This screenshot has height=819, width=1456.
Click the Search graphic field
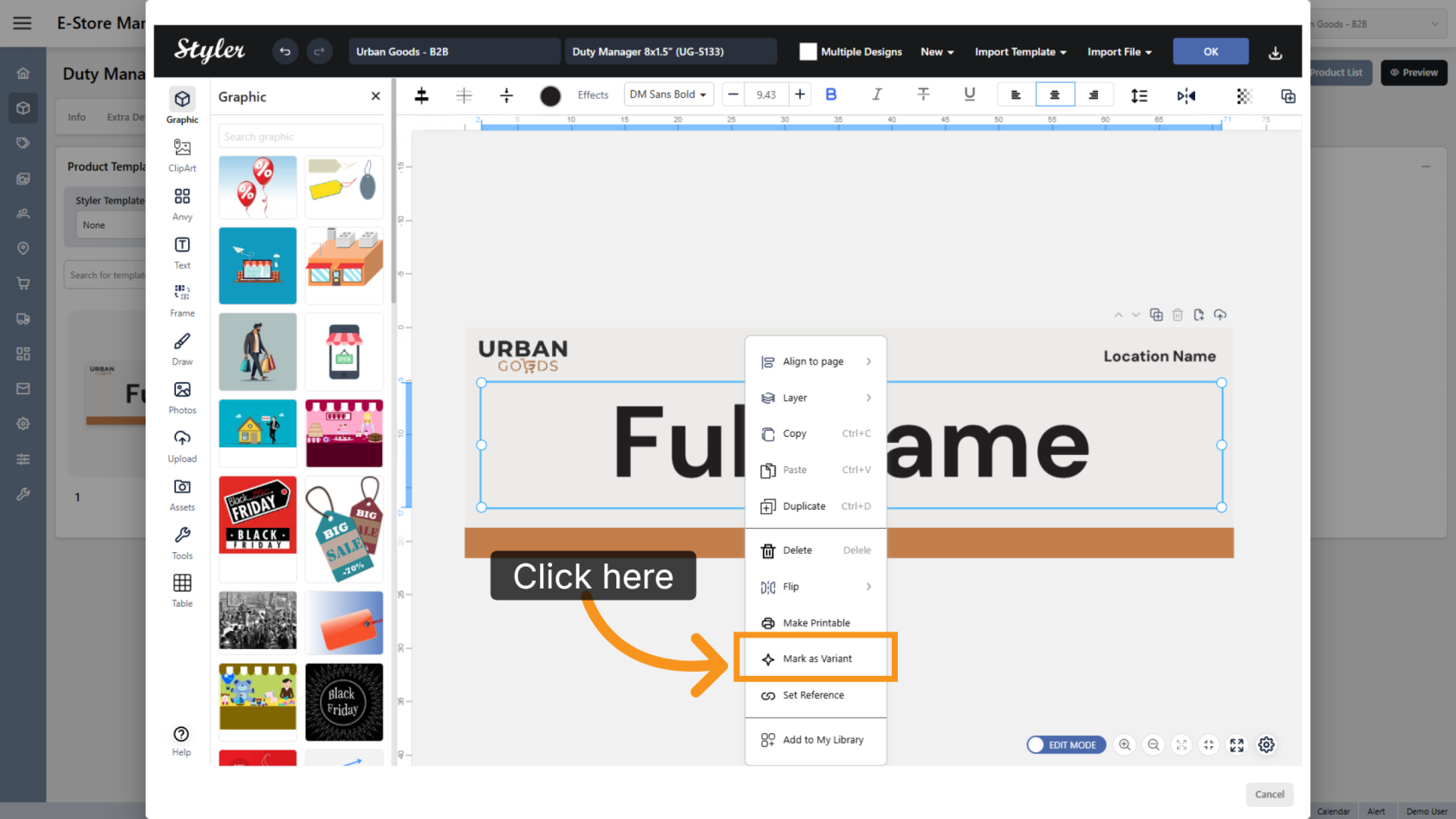(300, 137)
